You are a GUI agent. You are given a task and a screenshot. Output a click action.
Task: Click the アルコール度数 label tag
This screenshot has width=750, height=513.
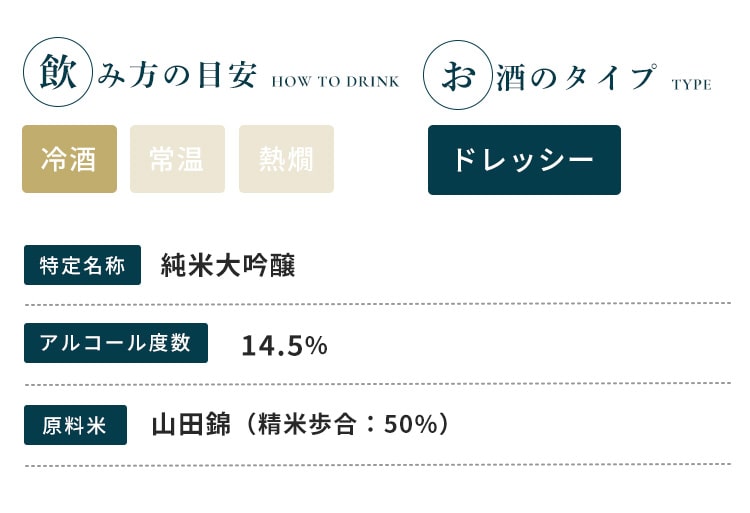tap(116, 343)
